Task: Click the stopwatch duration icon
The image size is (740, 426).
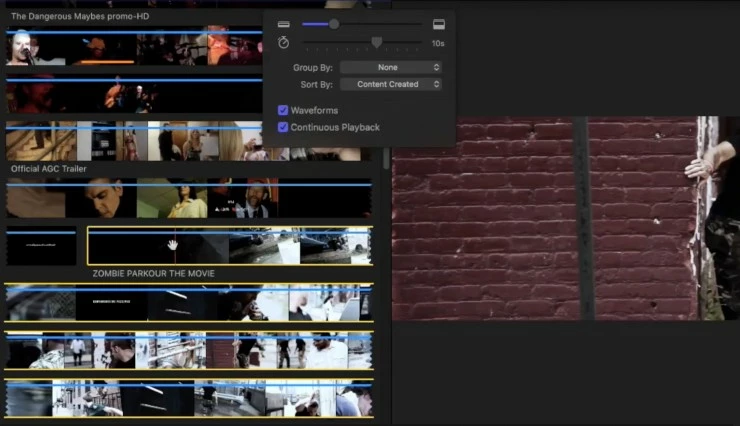Action: 283,42
